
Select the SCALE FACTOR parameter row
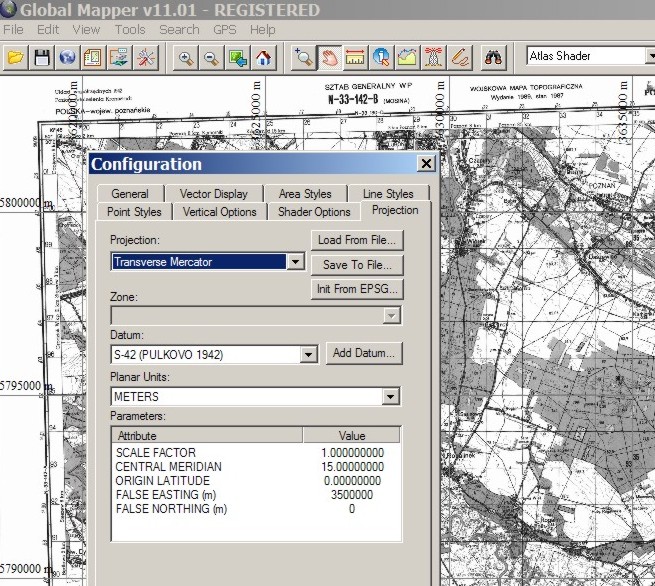pyautogui.click(x=256, y=453)
